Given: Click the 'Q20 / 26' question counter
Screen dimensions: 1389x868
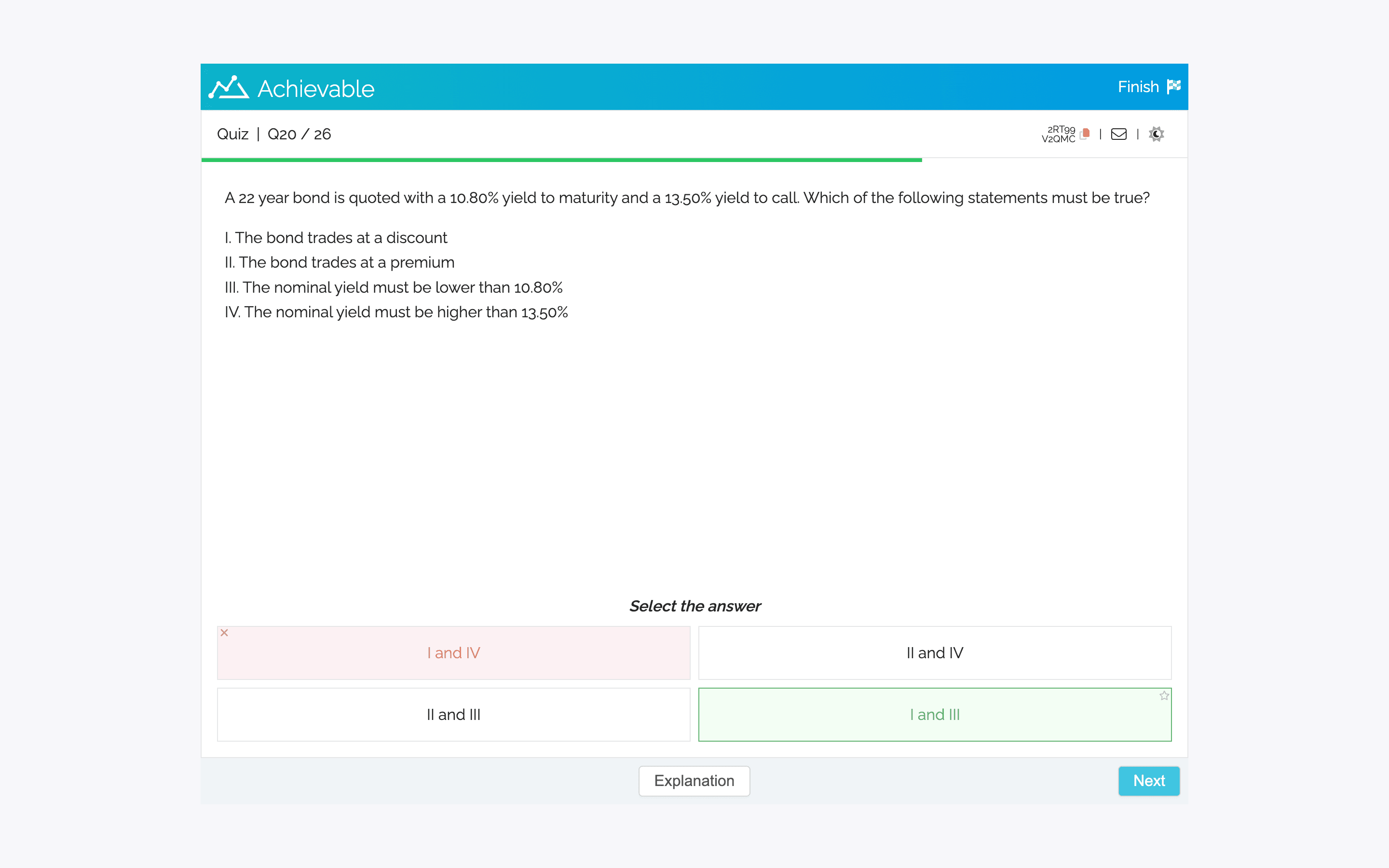Looking at the screenshot, I should click(299, 135).
